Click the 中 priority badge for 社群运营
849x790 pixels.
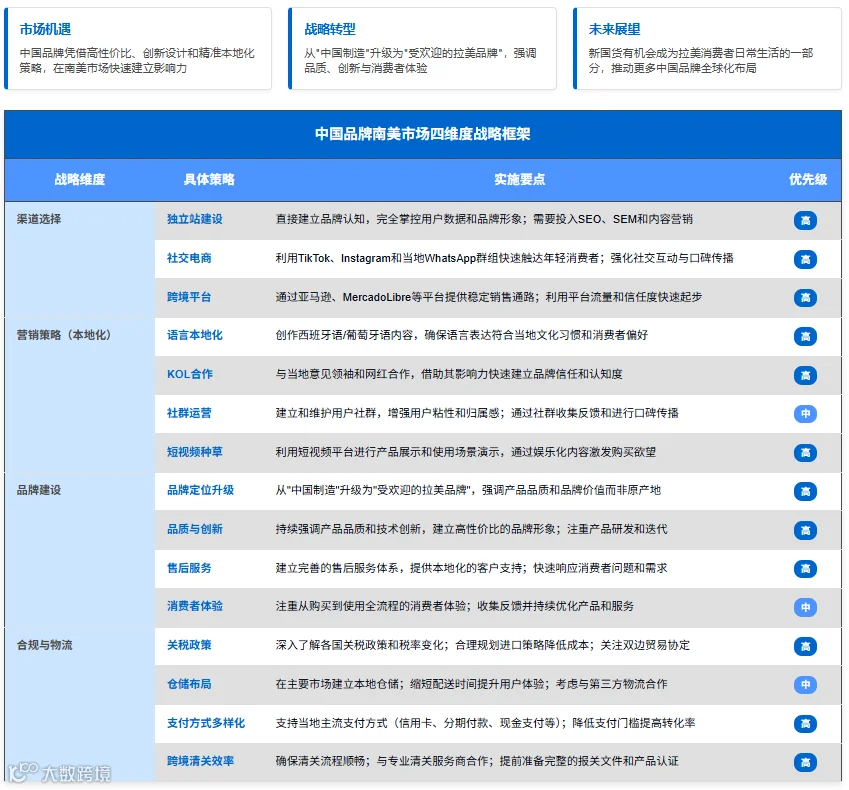click(x=805, y=414)
